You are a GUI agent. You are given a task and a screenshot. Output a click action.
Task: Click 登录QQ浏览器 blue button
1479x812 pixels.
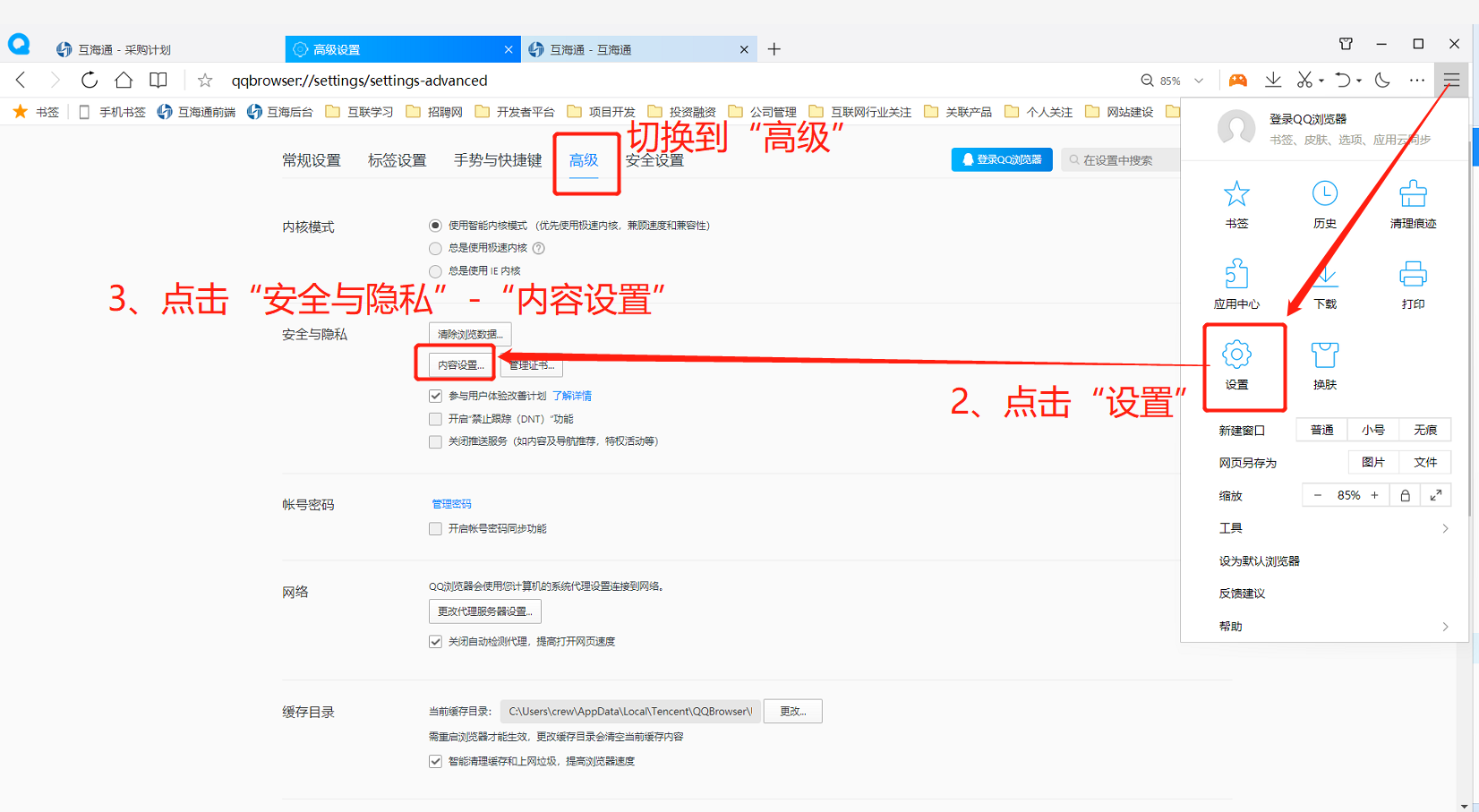pyautogui.click(x=1002, y=159)
